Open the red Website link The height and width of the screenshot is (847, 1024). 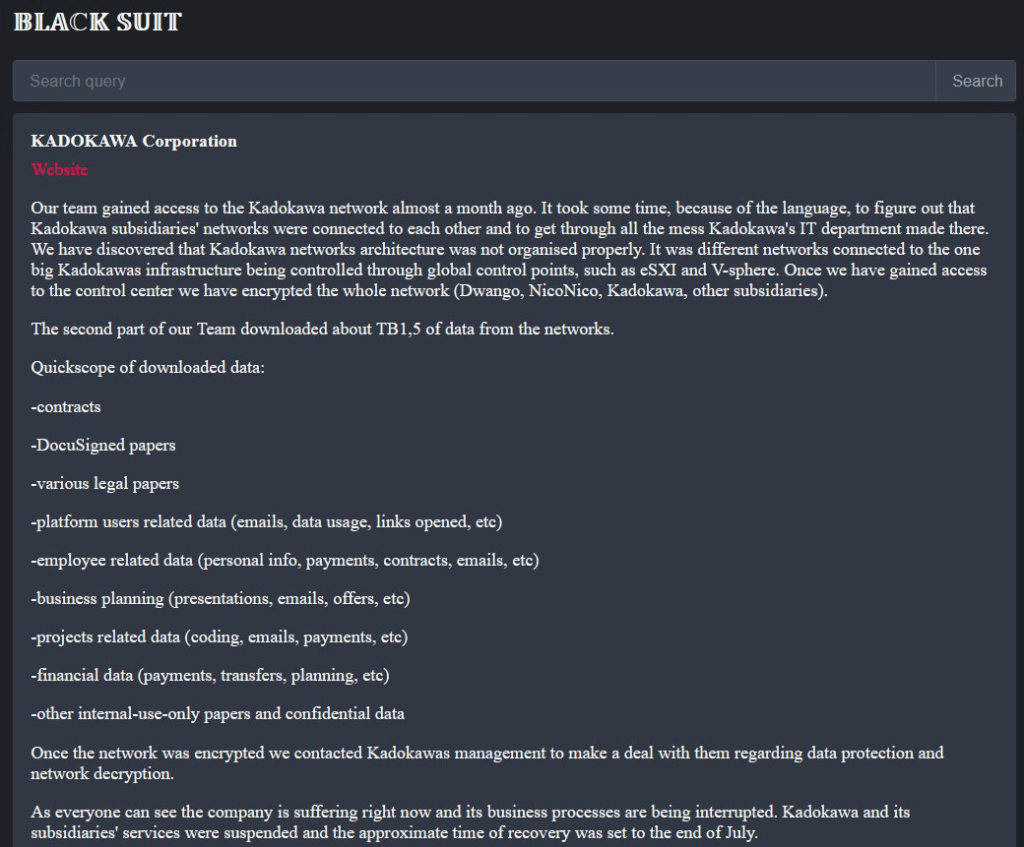59,170
